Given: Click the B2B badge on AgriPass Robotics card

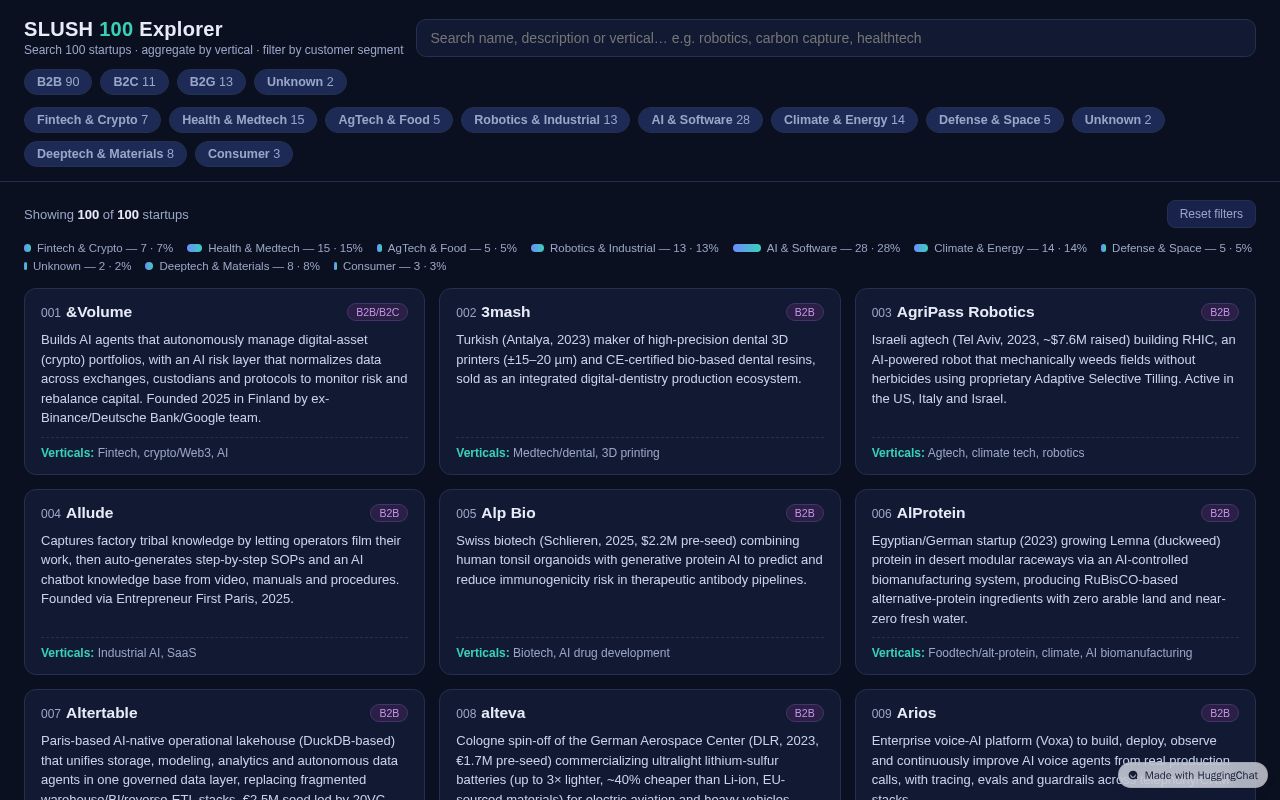Looking at the screenshot, I should click(1220, 312).
